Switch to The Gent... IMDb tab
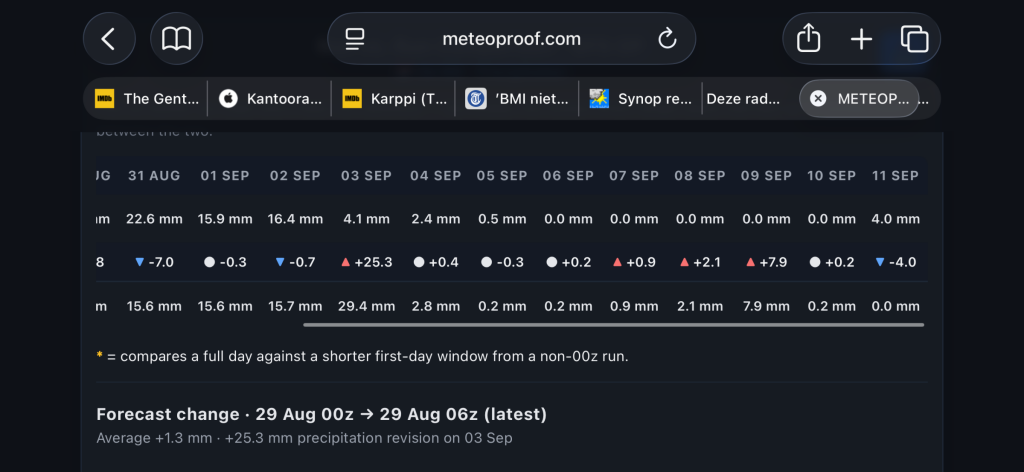The height and width of the screenshot is (472, 1024). [x=146, y=99]
